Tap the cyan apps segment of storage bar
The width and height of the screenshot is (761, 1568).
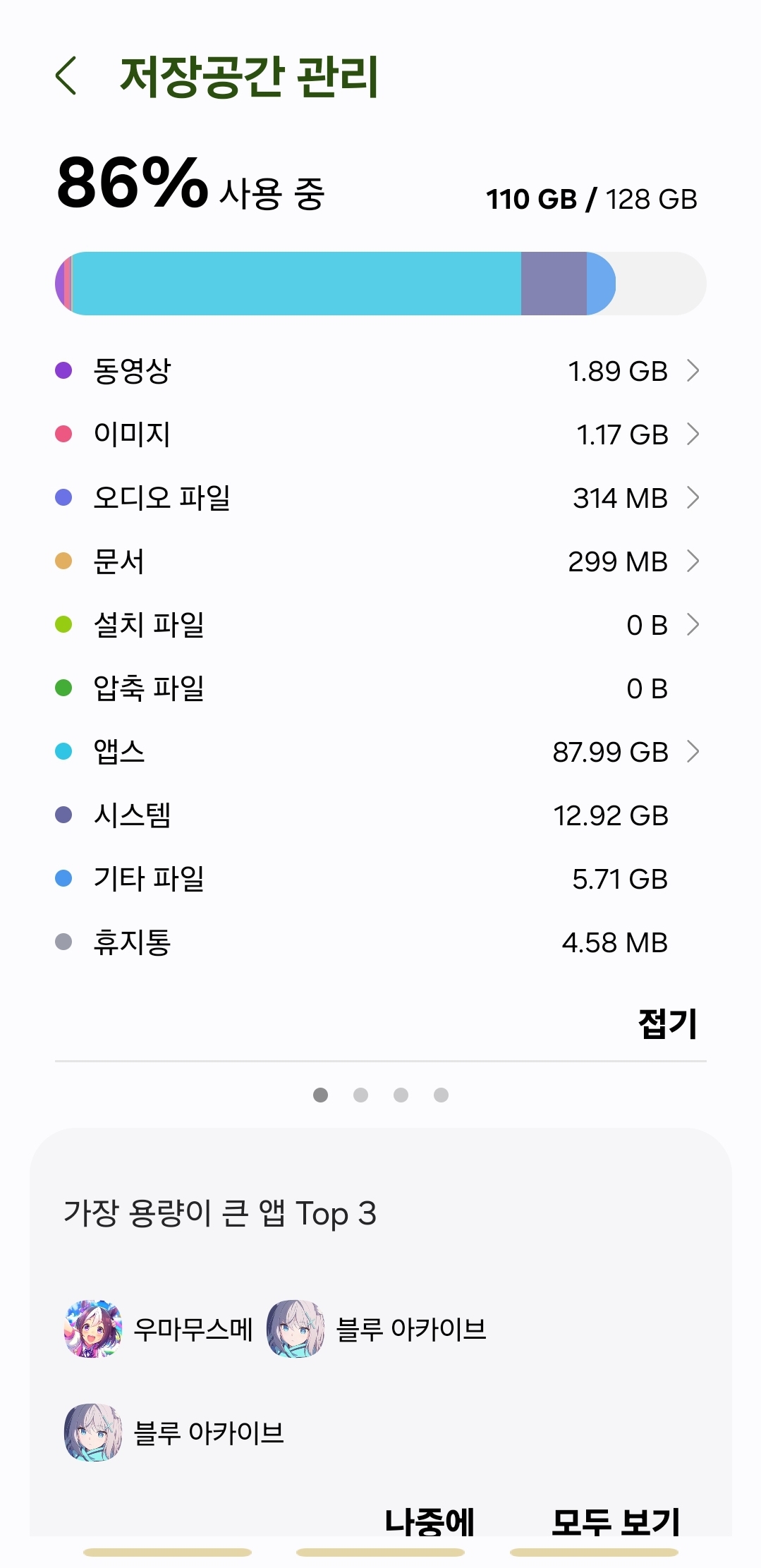296,284
